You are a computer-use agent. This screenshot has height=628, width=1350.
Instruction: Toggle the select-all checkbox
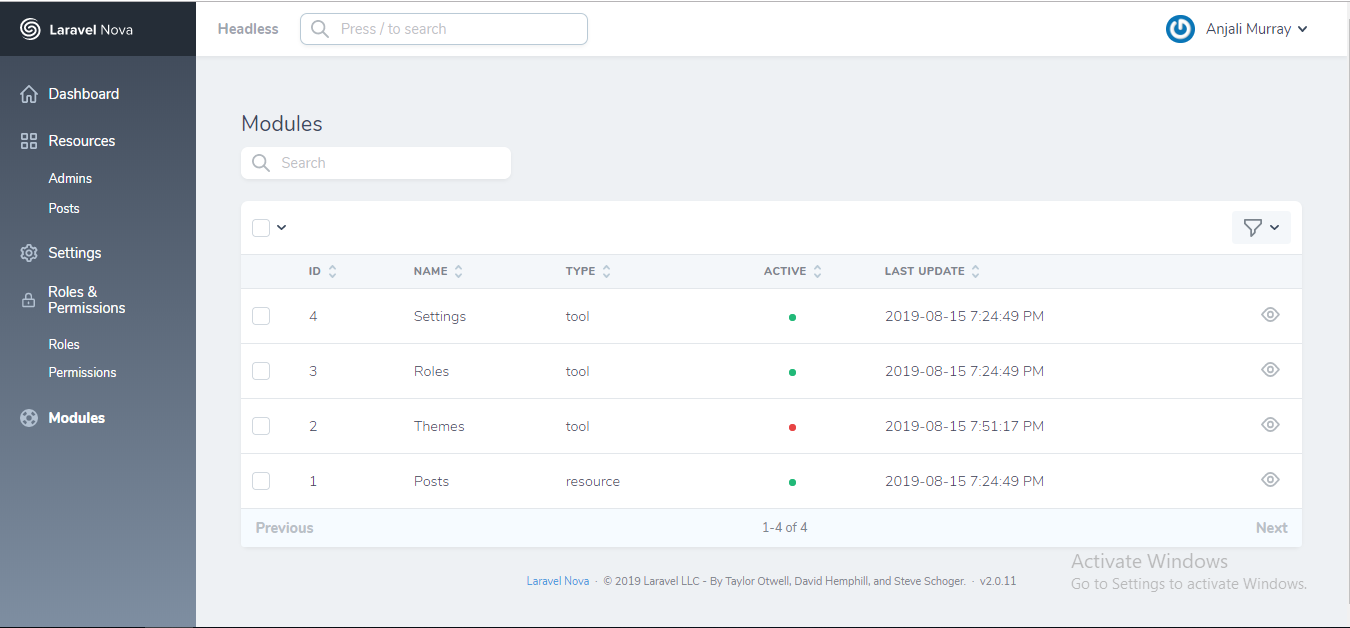[x=261, y=228]
